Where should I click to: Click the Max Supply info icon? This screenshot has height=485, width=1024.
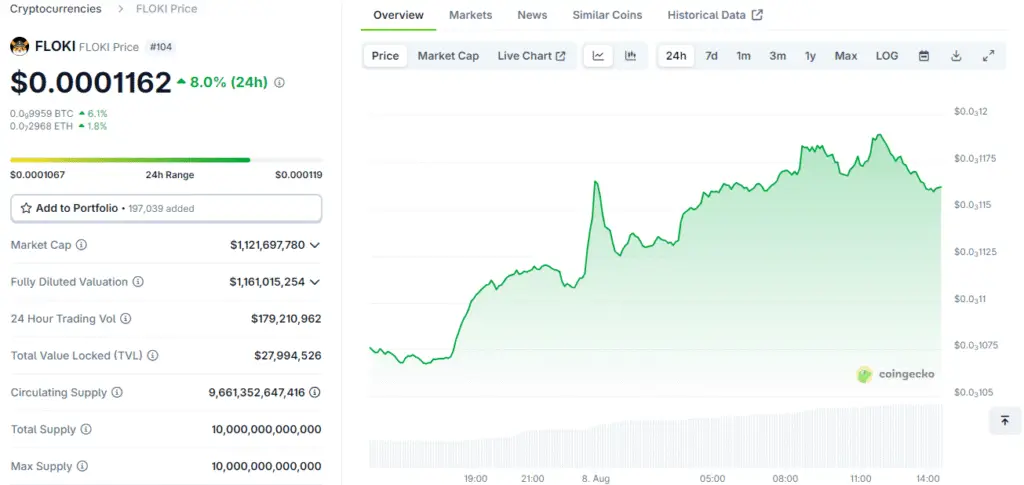tap(82, 466)
